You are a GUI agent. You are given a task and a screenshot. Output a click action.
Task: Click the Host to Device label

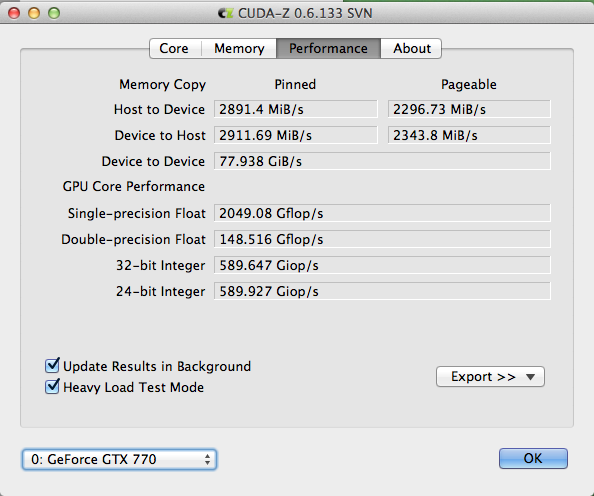(x=159, y=110)
